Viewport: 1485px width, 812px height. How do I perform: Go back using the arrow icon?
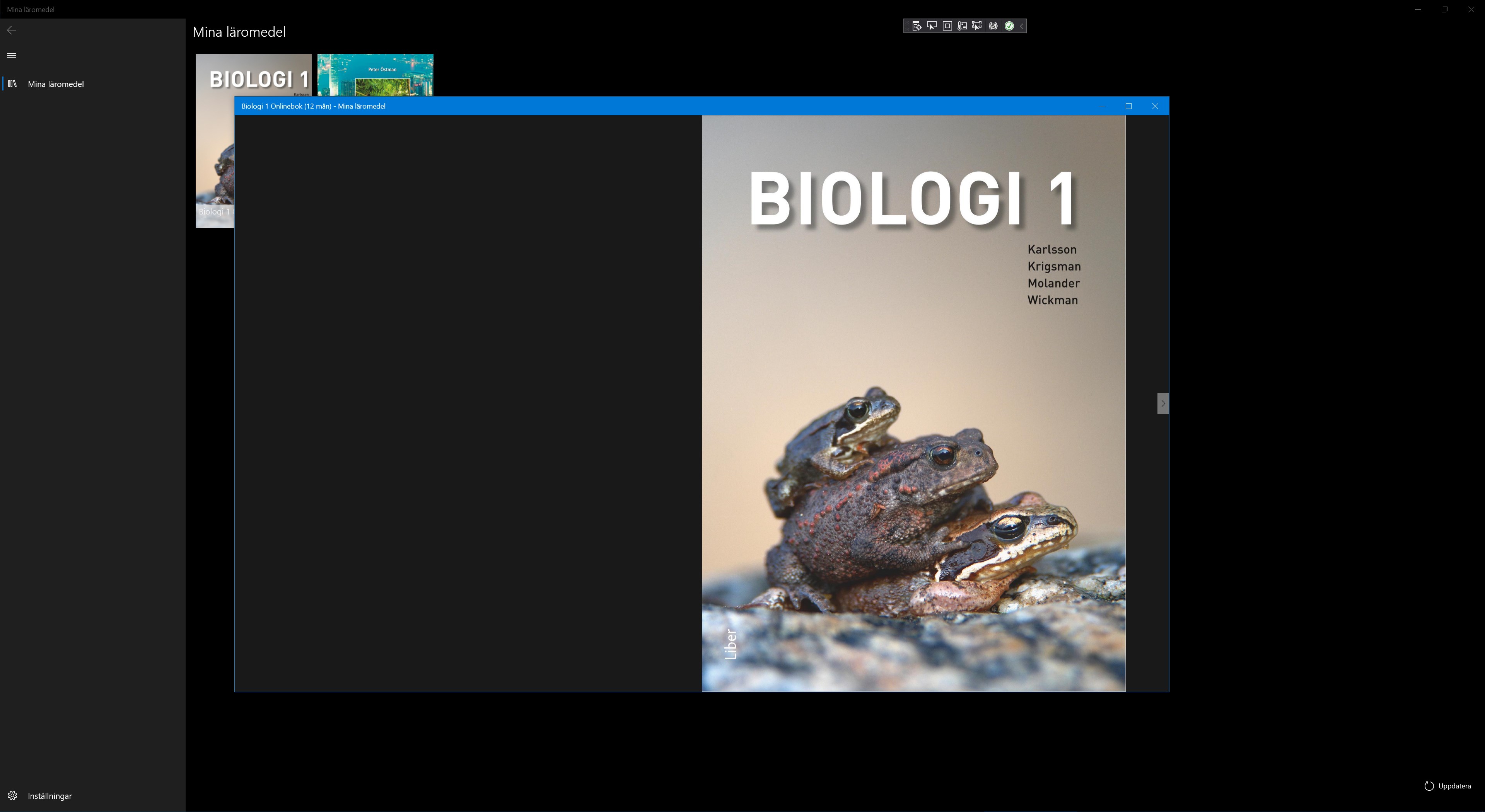point(12,30)
